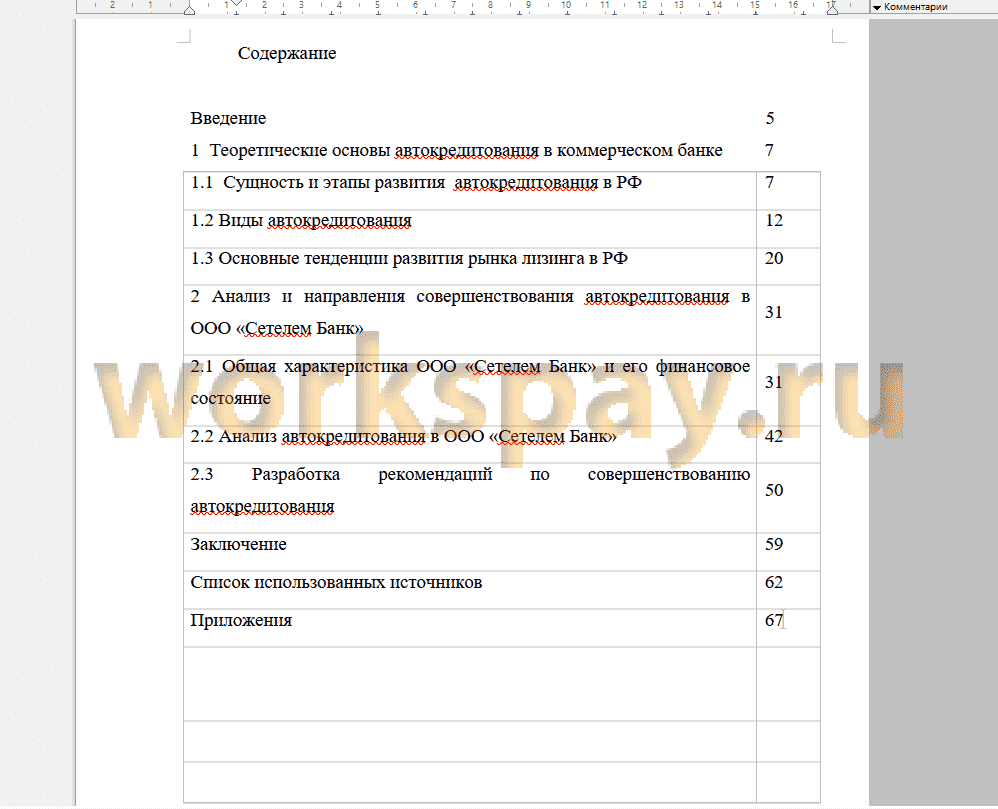
Task: Open the Комментарии dropdown
Action: tap(910, 7)
